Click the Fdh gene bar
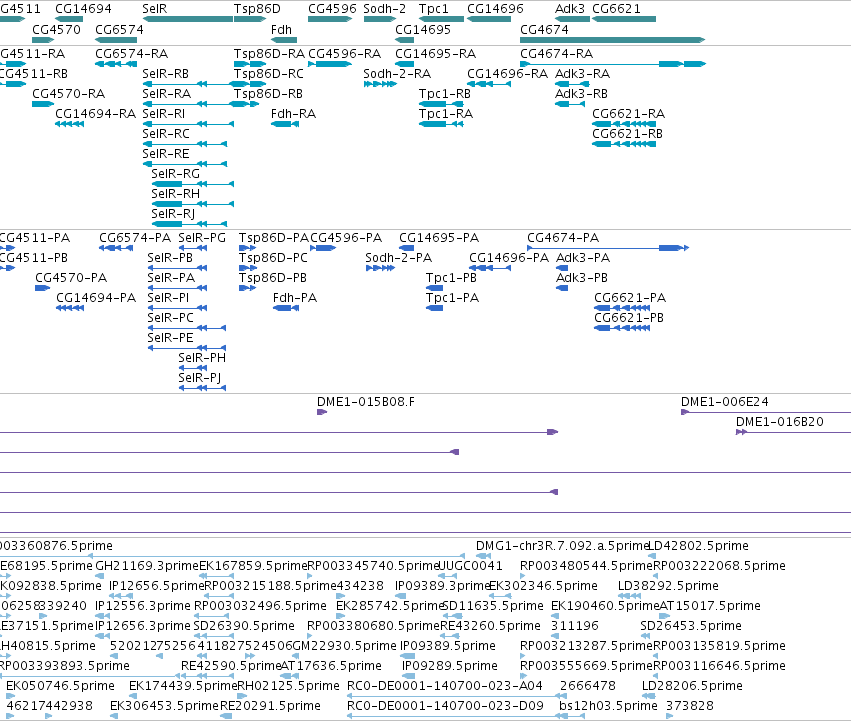 click(284, 40)
